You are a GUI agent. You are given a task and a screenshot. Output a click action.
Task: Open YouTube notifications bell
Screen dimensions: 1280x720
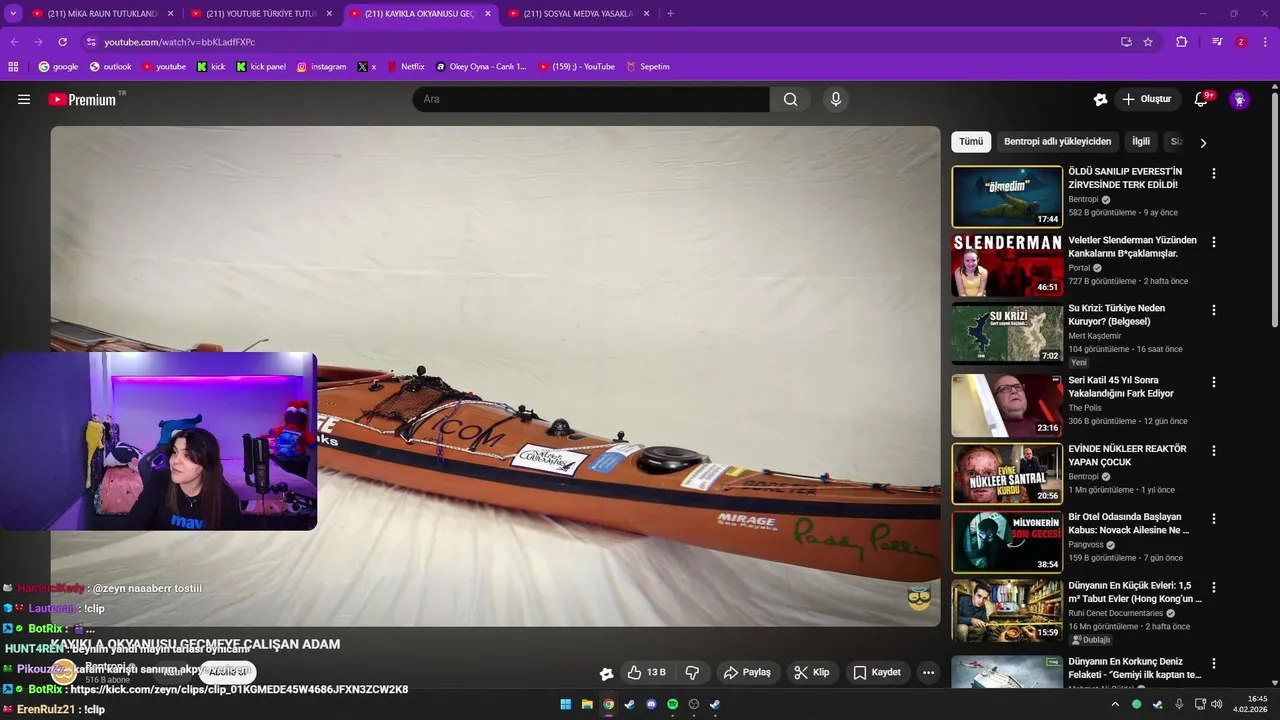click(x=1201, y=99)
